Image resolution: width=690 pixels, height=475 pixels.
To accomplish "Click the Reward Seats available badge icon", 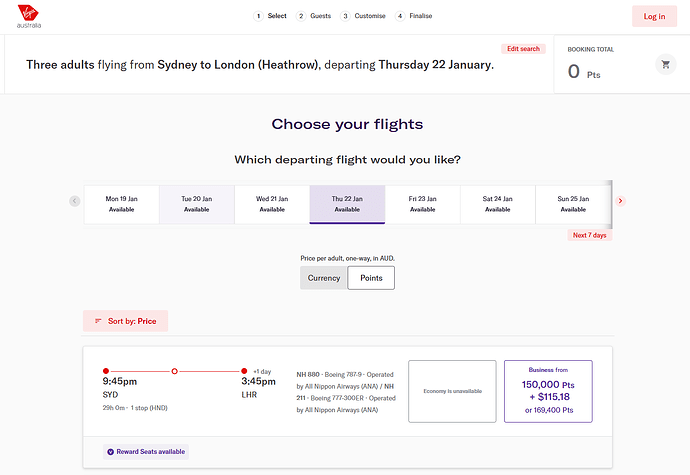I will [110, 452].
